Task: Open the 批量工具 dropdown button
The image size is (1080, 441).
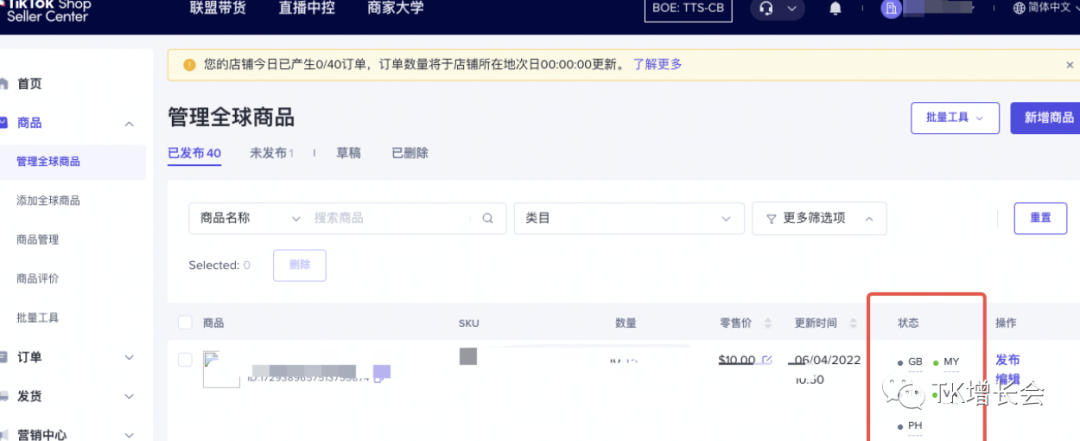Action: (954, 117)
